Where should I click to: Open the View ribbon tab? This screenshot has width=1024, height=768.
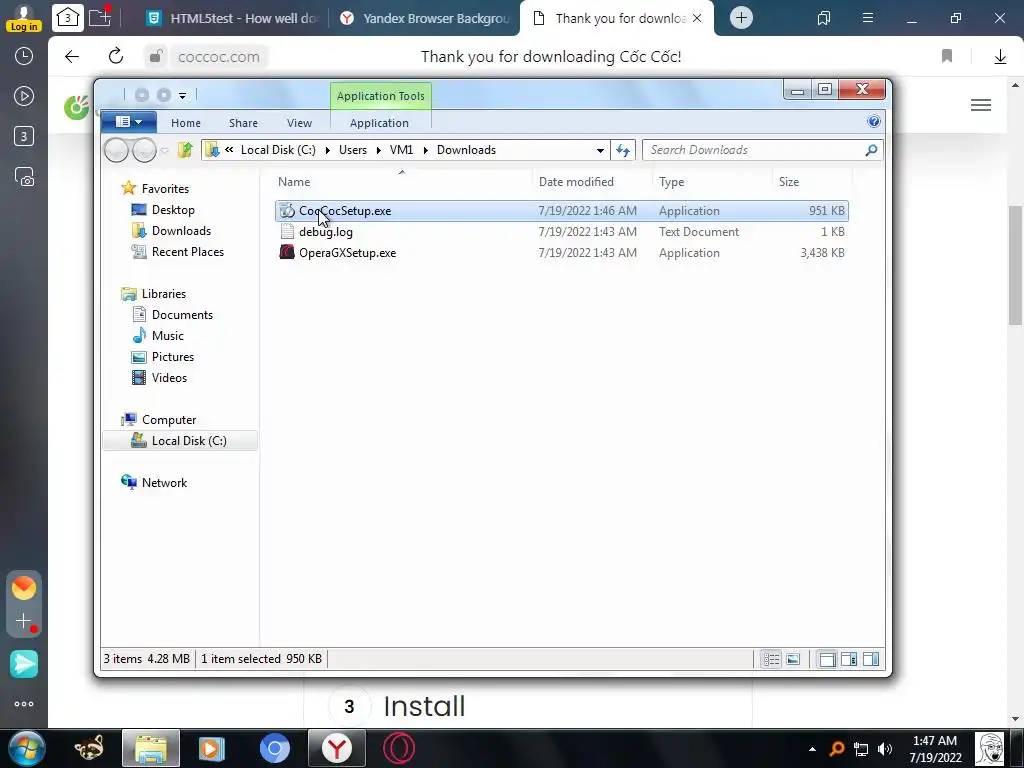299,123
